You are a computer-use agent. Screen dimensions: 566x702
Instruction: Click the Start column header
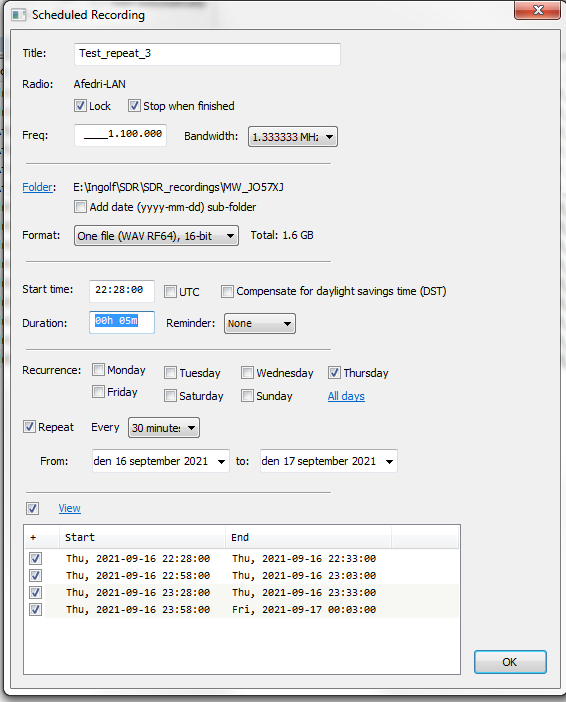pos(142,537)
